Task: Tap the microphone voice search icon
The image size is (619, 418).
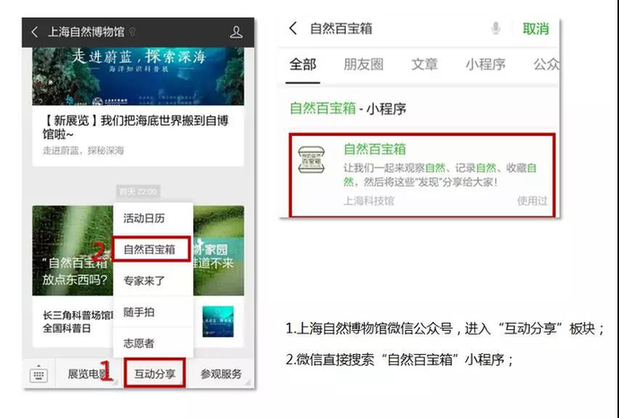Action: point(496,28)
